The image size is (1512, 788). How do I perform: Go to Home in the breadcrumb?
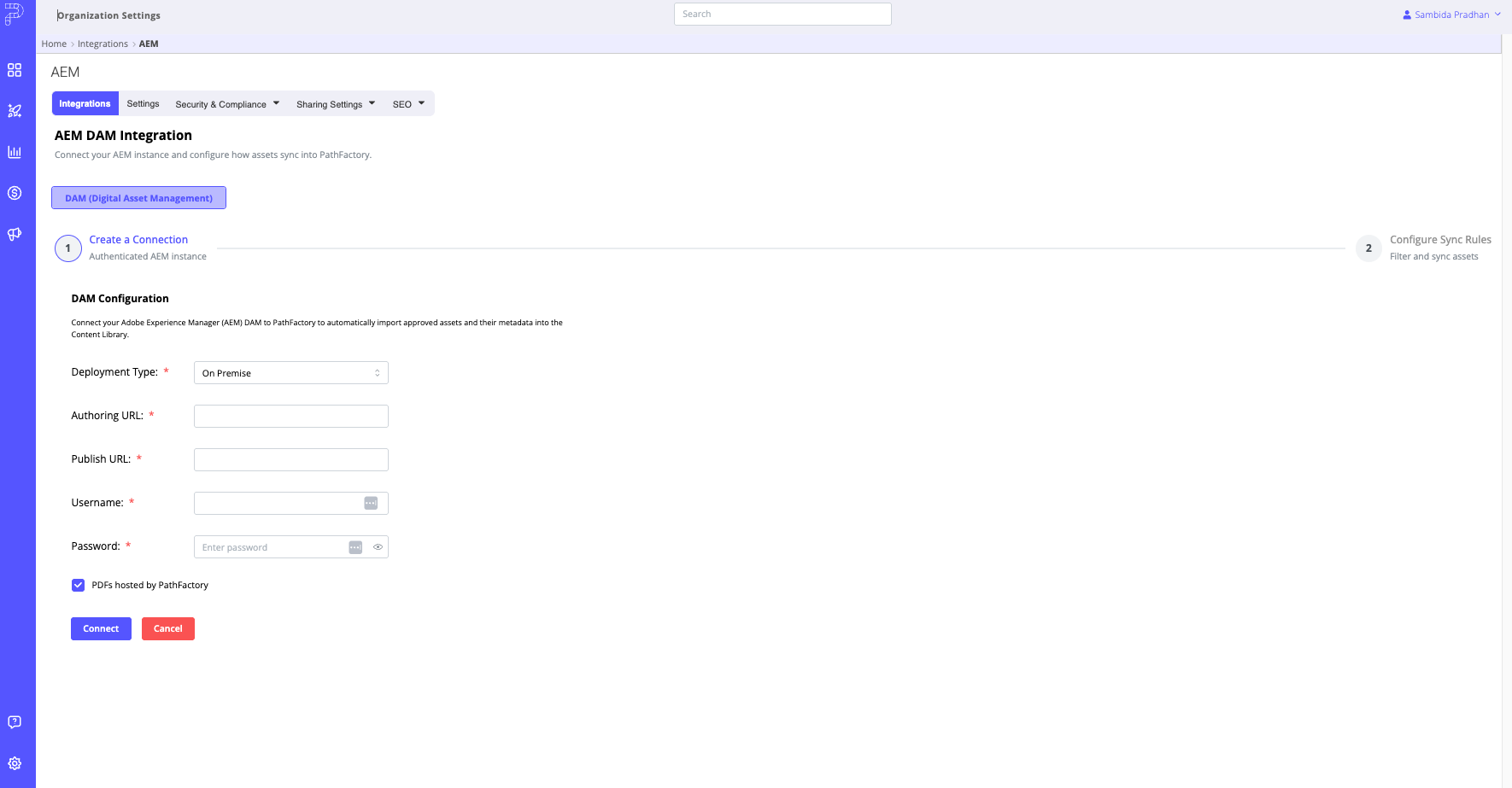[54, 44]
